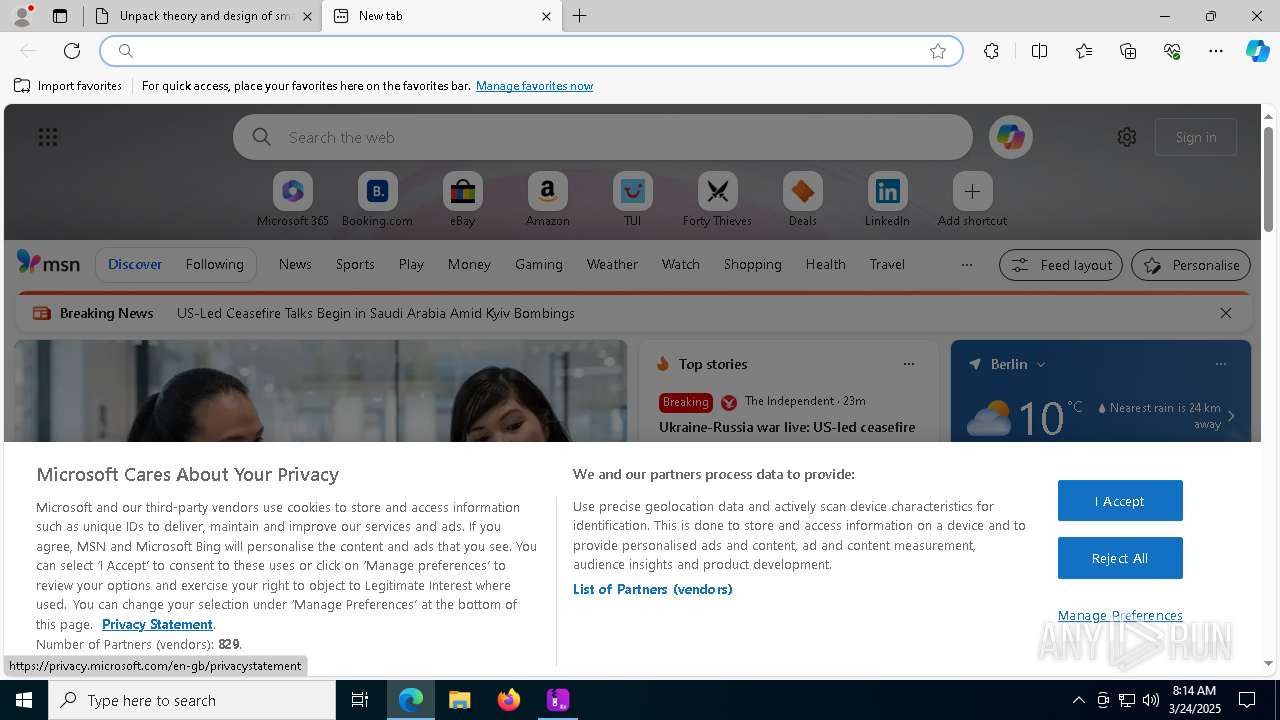
Task: Open the apps grid launcher
Action: point(48,137)
